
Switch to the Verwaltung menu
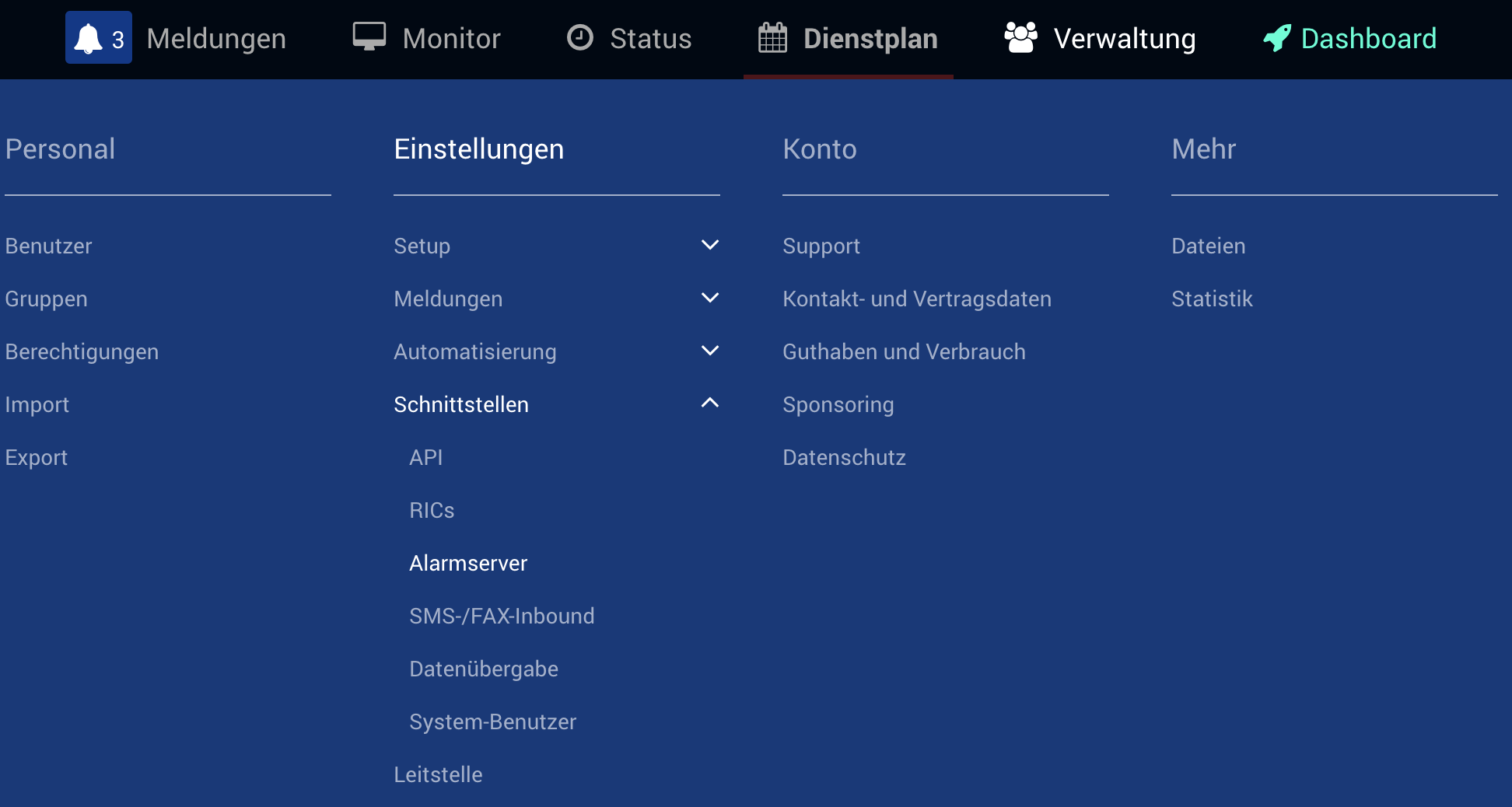[1124, 39]
